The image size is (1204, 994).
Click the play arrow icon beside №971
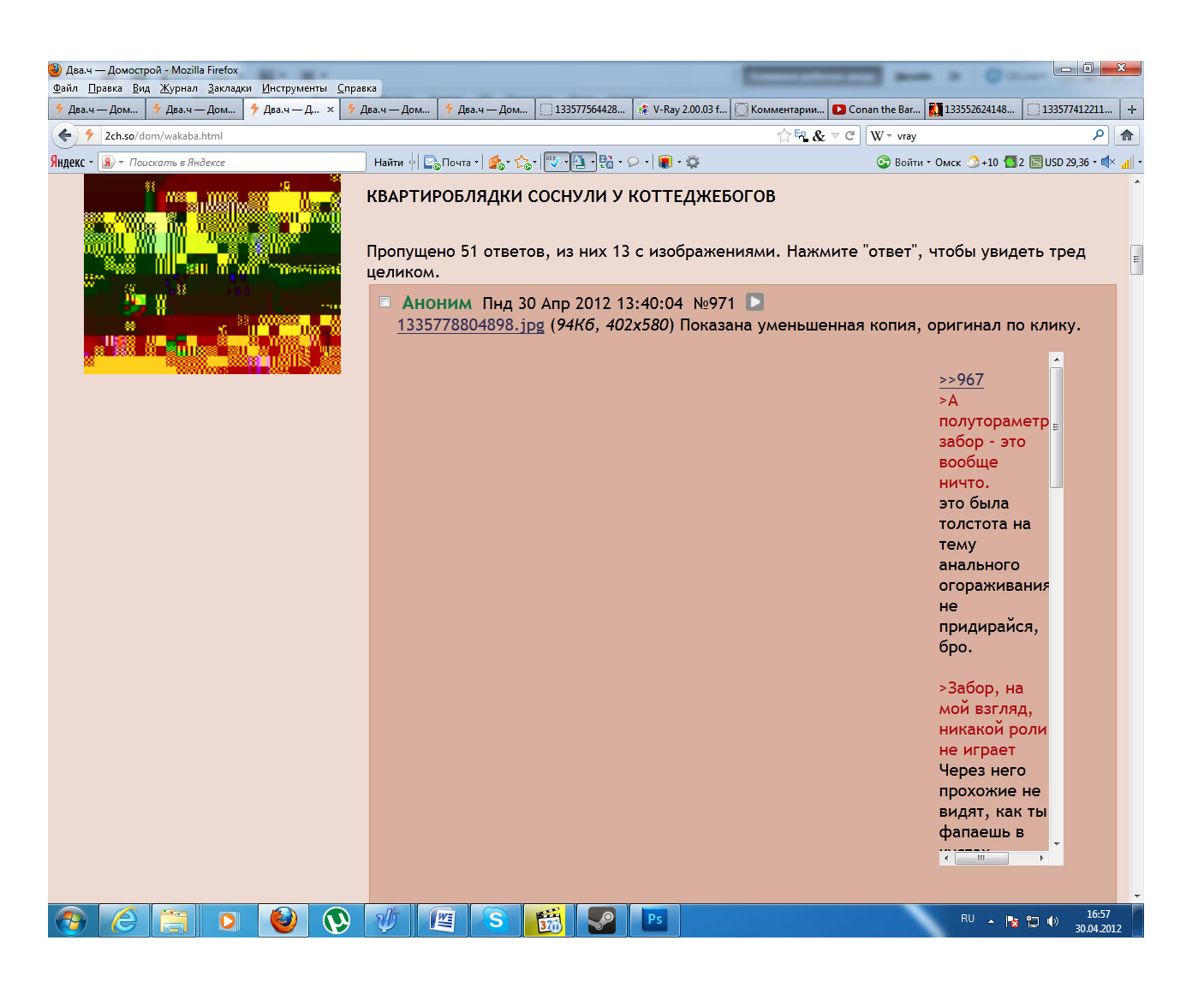click(754, 302)
